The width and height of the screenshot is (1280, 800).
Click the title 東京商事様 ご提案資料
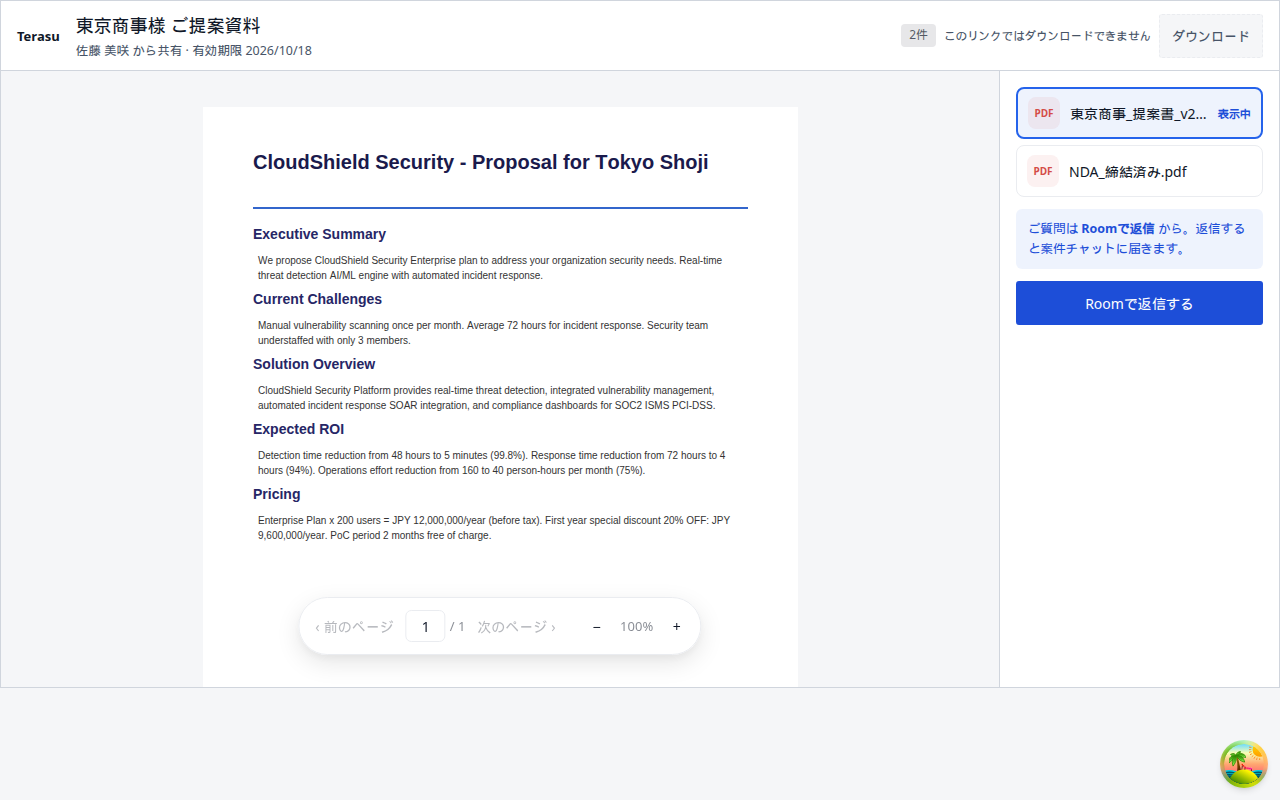168,26
